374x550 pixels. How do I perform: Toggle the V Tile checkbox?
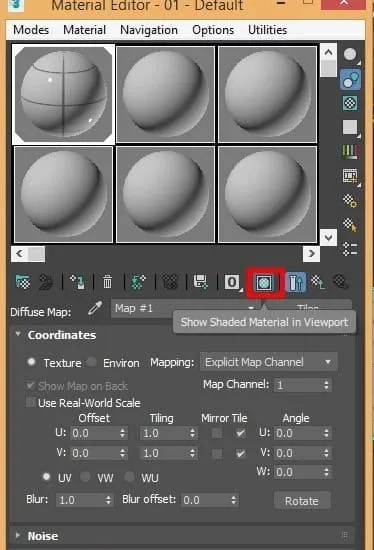click(240, 454)
